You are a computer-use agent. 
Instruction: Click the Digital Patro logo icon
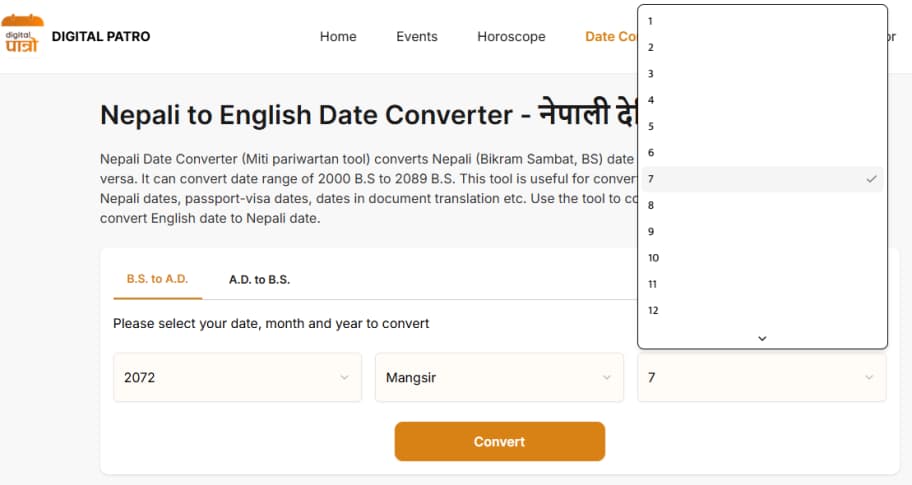(x=22, y=34)
